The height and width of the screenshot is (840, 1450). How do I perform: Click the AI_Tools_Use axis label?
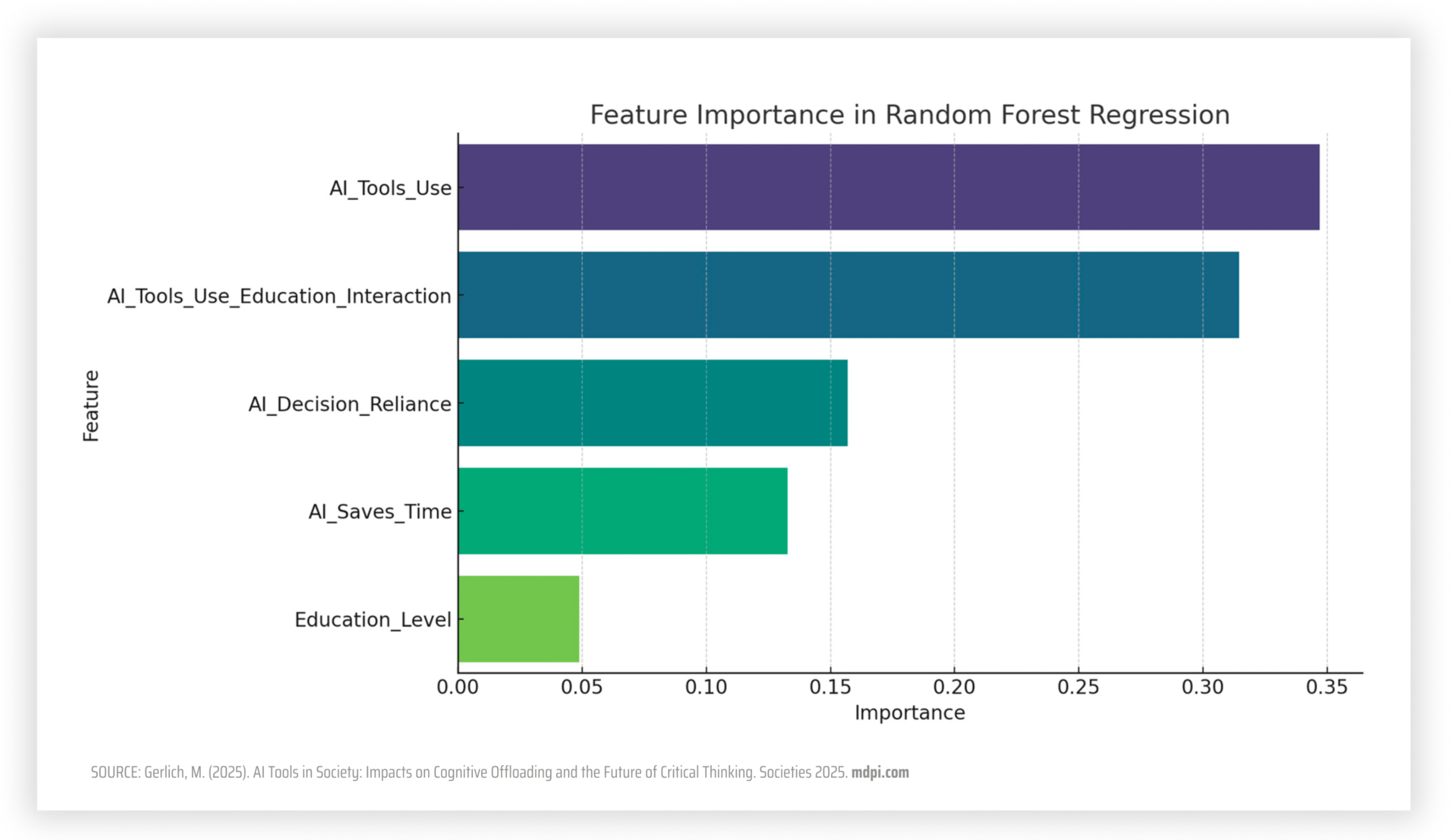point(390,188)
